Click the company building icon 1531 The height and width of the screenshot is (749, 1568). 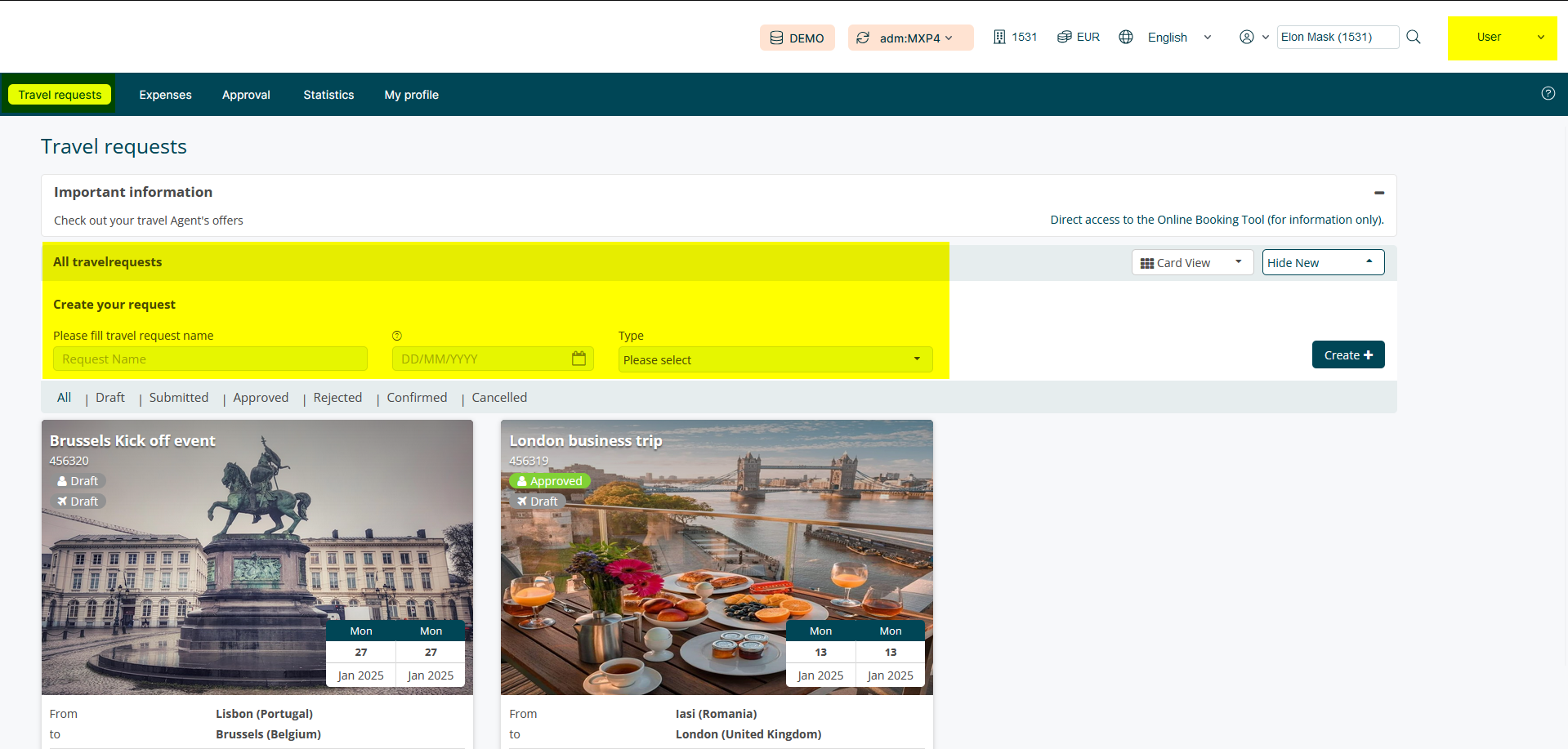[999, 37]
